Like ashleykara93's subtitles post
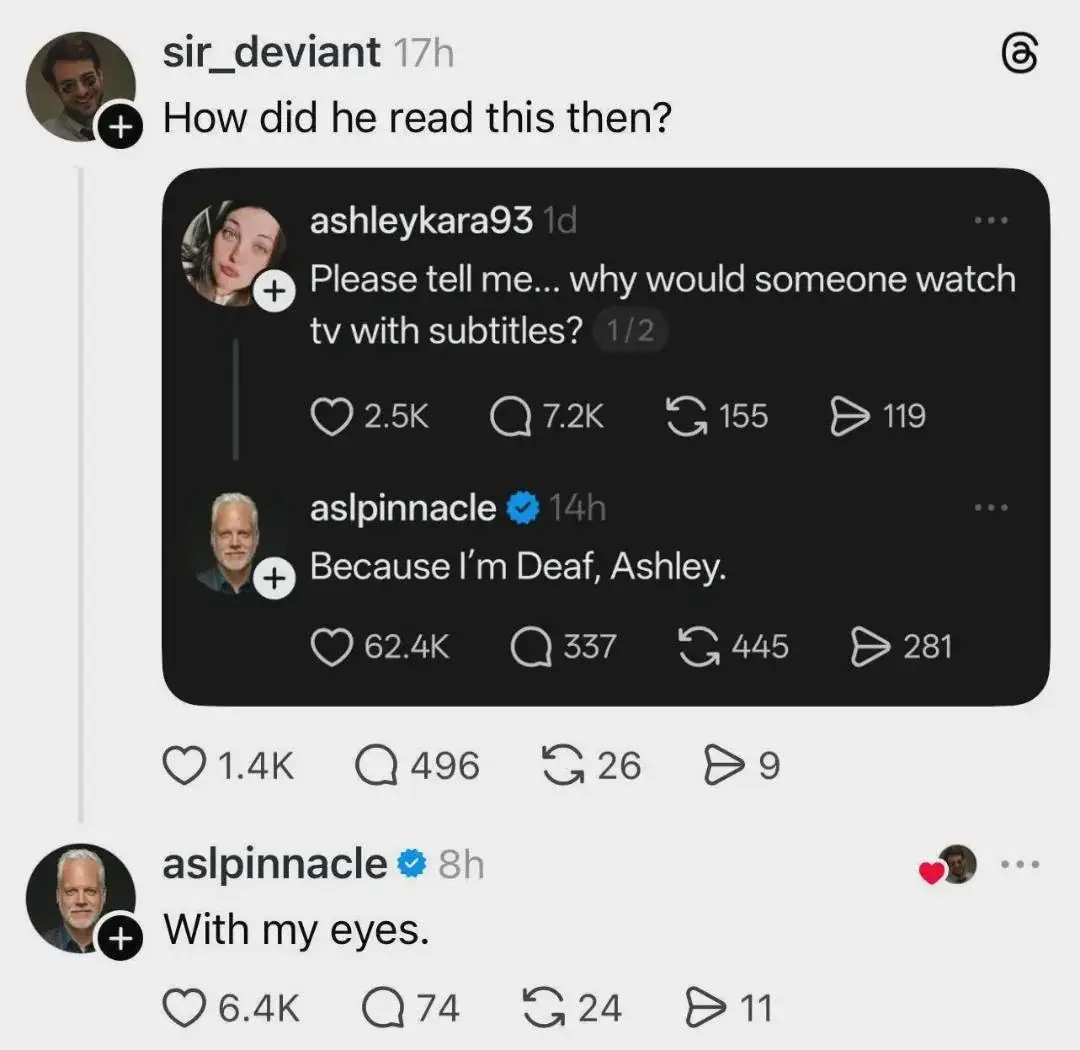The image size is (1080, 1050). pos(335,417)
